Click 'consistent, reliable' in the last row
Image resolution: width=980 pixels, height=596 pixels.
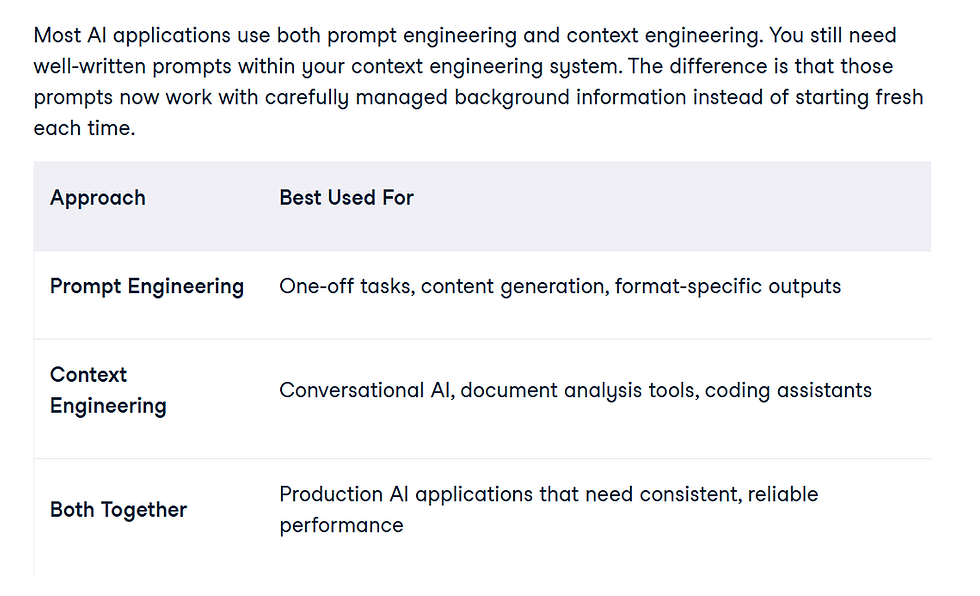click(x=729, y=495)
